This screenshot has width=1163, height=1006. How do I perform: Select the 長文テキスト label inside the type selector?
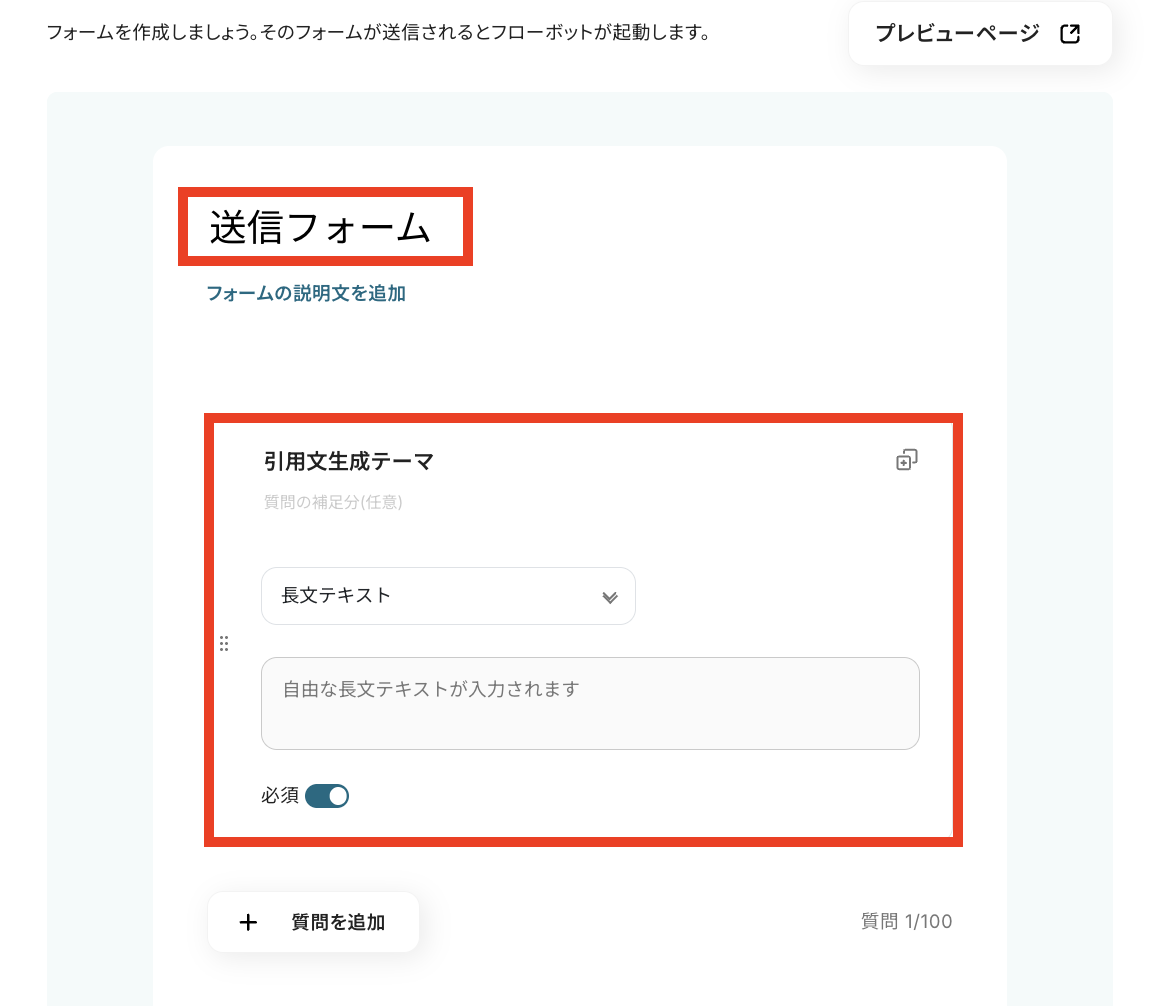[x=336, y=596]
